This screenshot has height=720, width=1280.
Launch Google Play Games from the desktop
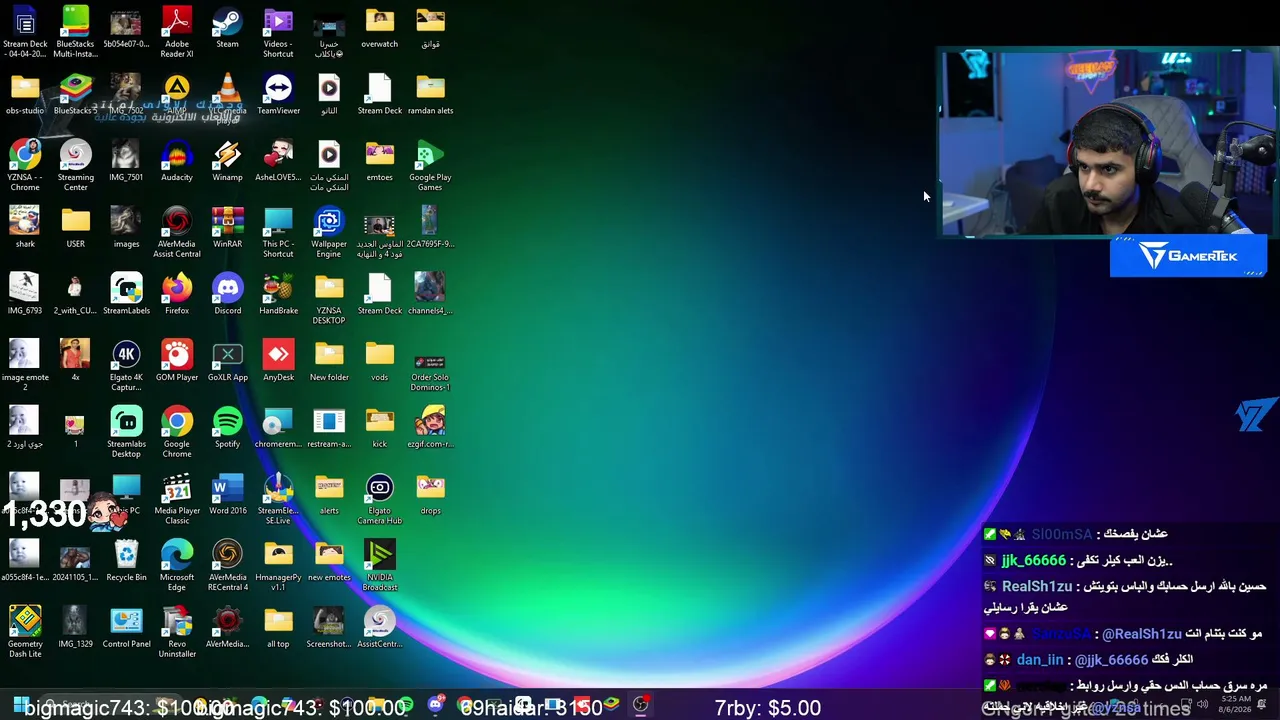coord(430,165)
